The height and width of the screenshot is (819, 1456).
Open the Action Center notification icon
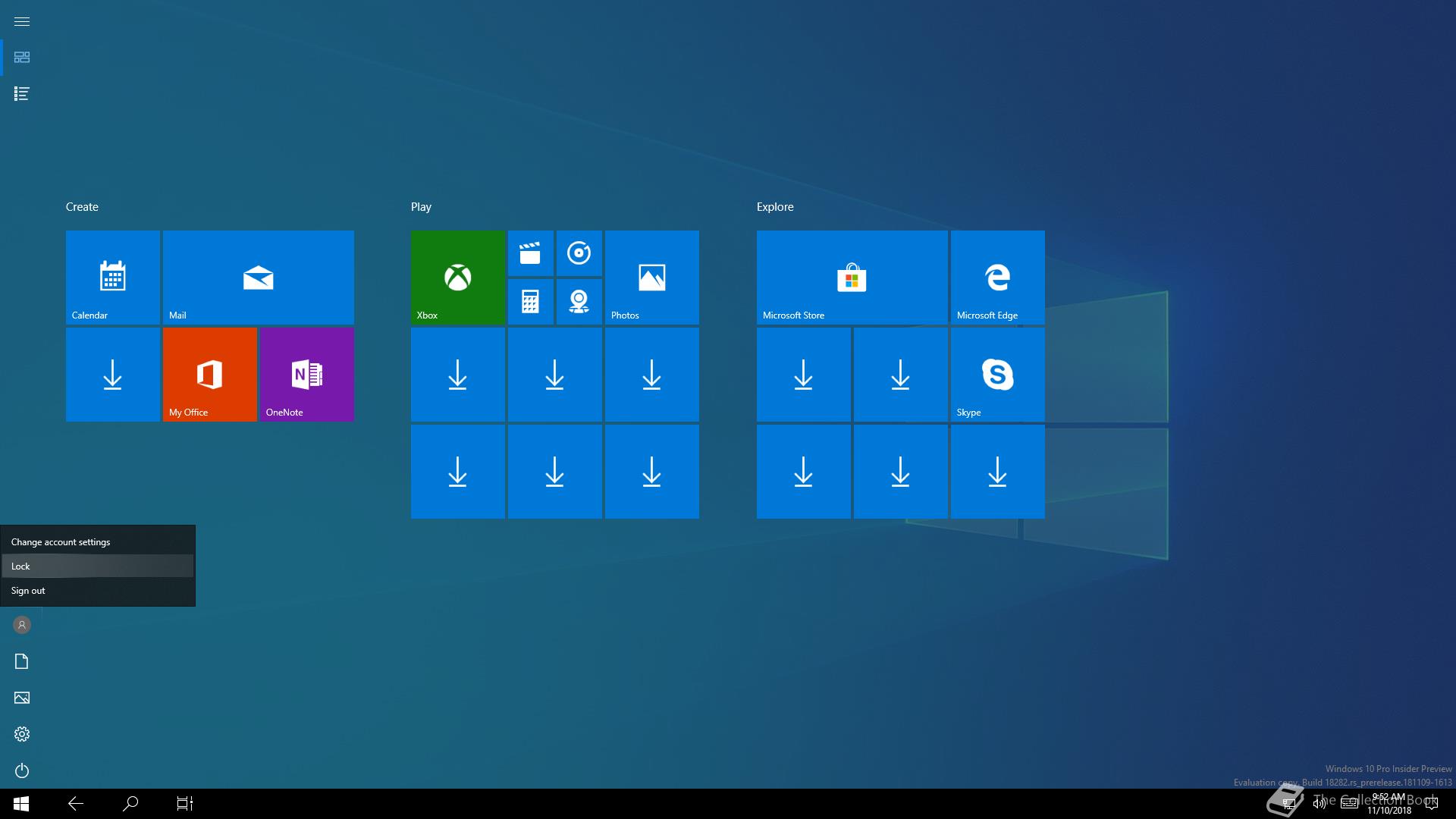[1432, 804]
